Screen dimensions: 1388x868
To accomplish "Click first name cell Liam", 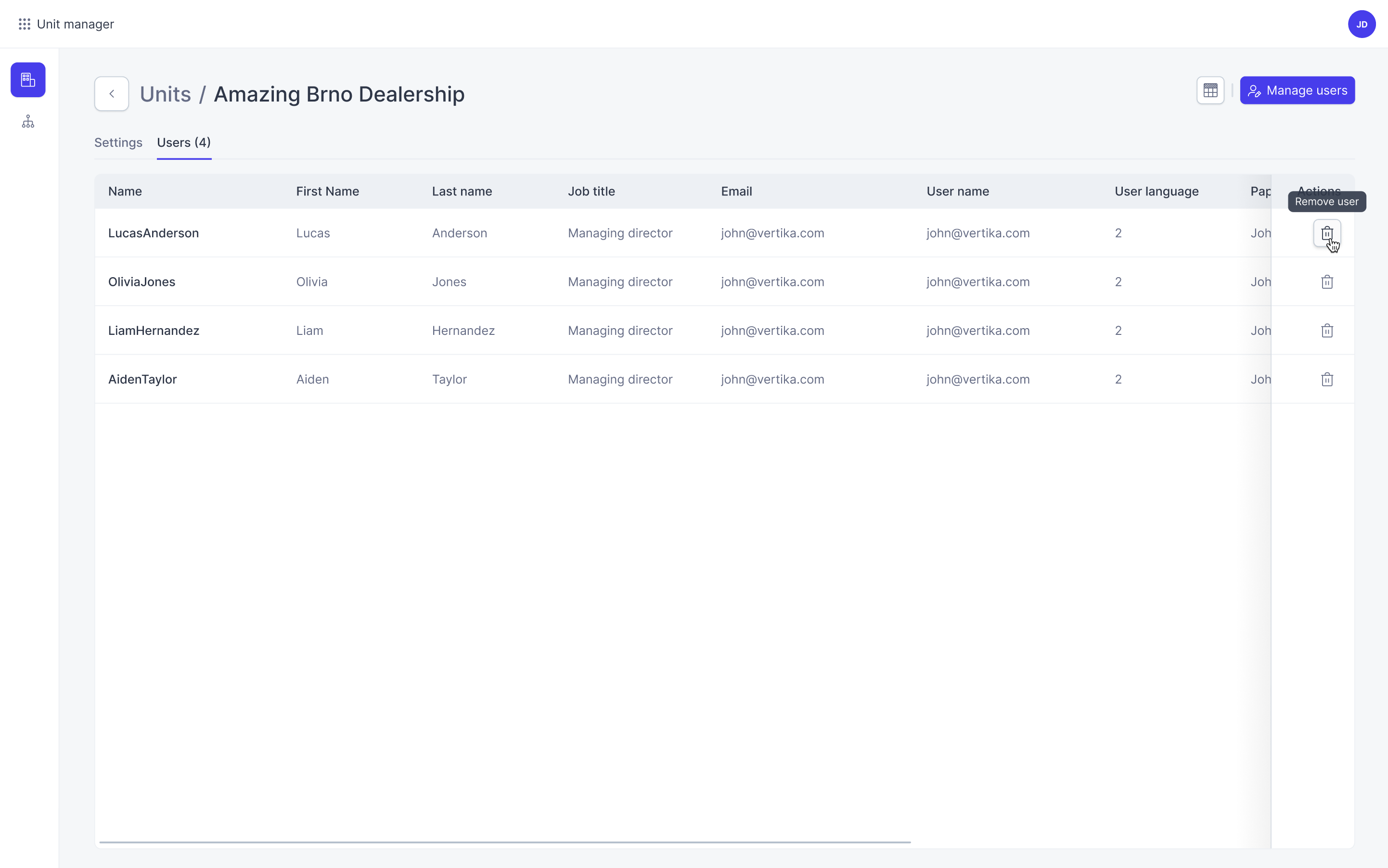I will (x=309, y=331).
